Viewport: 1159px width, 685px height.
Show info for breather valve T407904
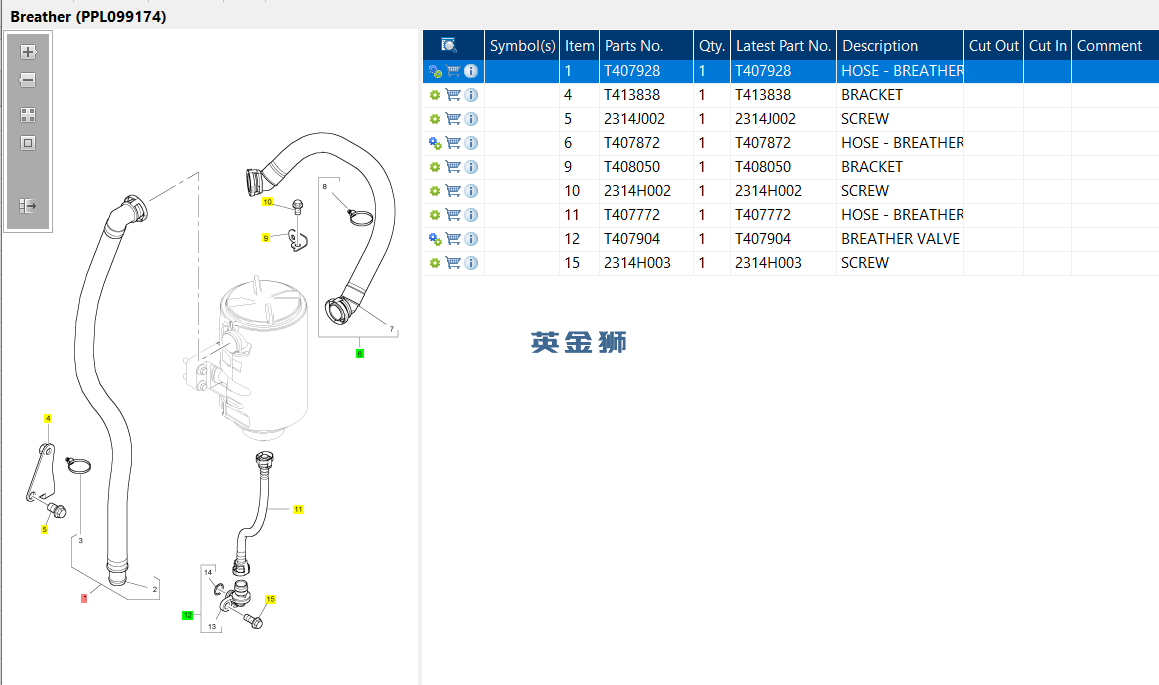tap(471, 239)
